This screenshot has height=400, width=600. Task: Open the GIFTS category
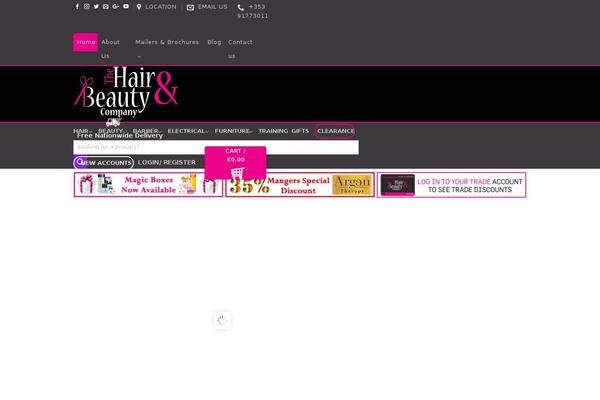(x=300, y=131)
